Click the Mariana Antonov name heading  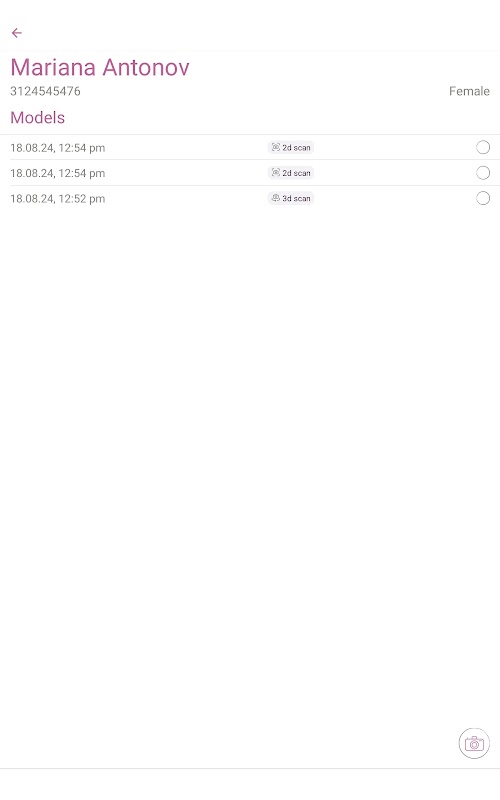[x=100, y=67]
